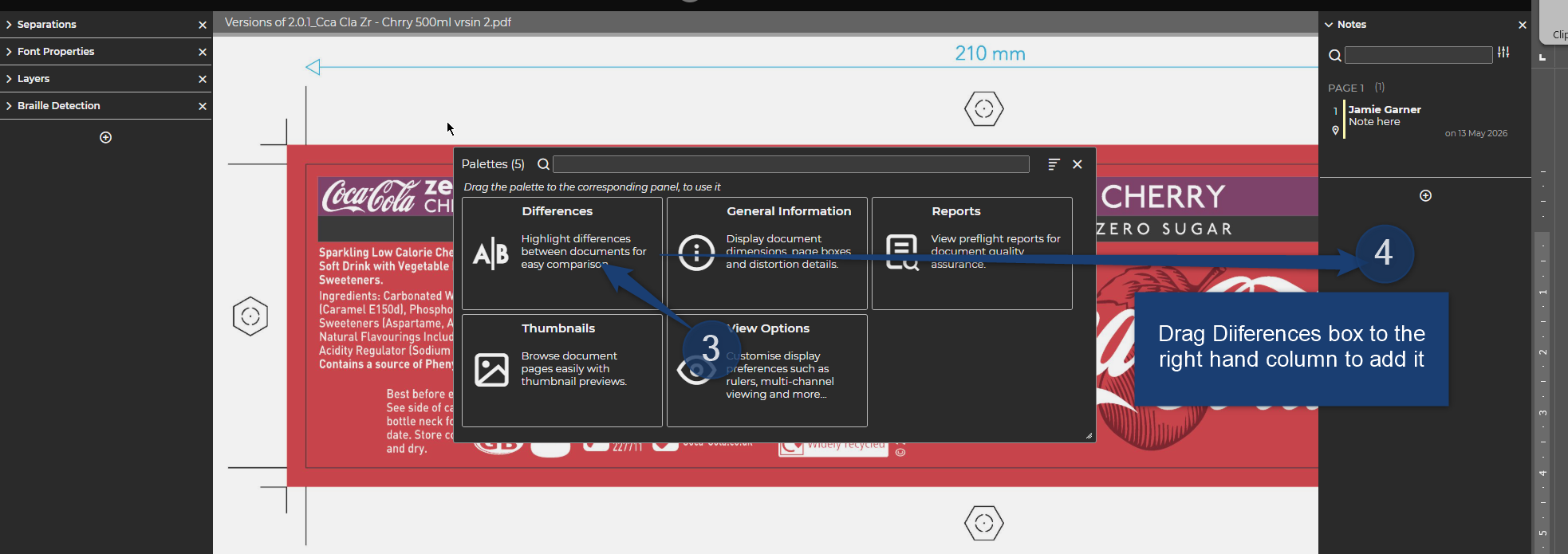The image size is (1568, 554).
Task: Add a palette to the right column
Action: click(1426, 195)
